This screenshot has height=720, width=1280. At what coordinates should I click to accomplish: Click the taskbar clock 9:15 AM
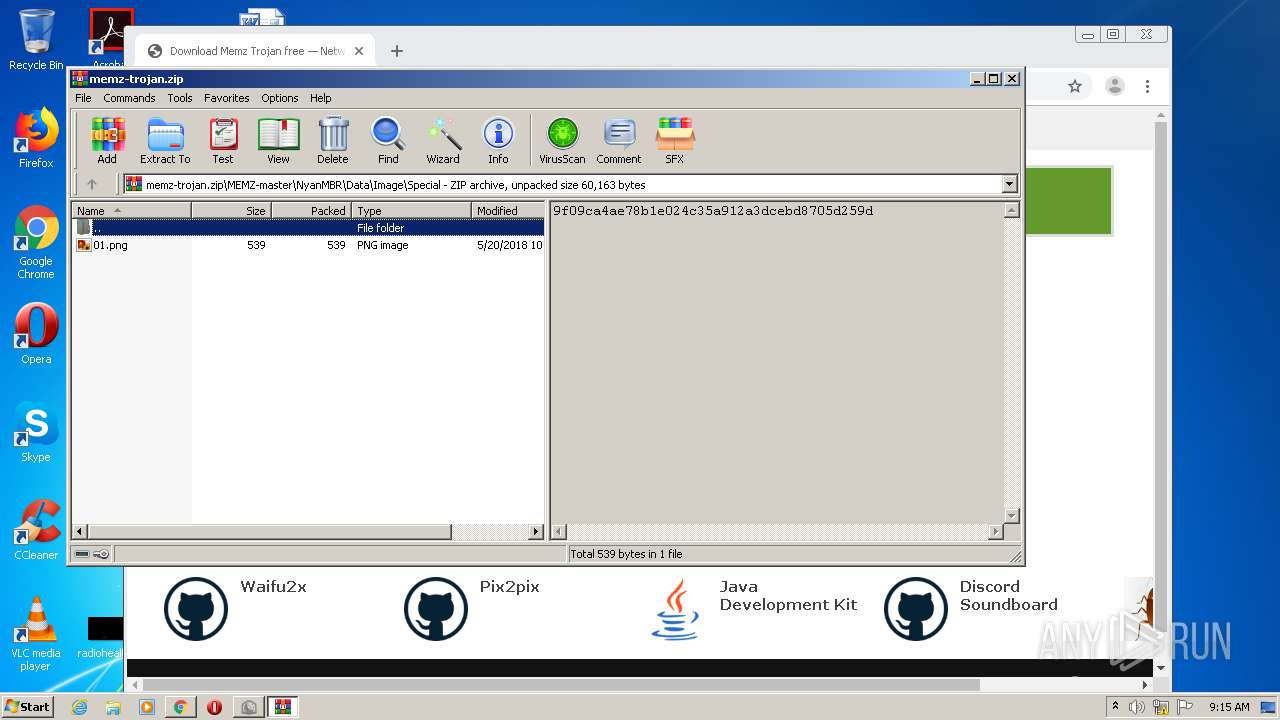coord(1229,707)
